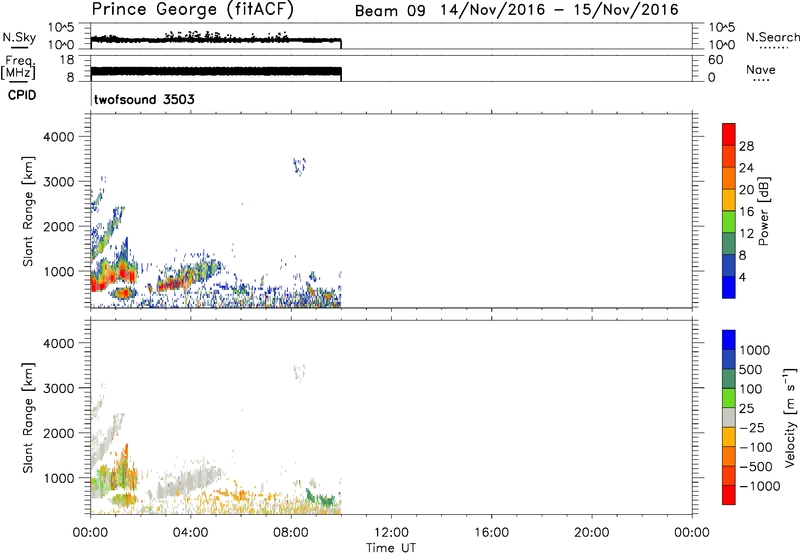Click the '4000' tick label on power panel
This screenshot has height=554, width=800.
(x=58, y=137)
